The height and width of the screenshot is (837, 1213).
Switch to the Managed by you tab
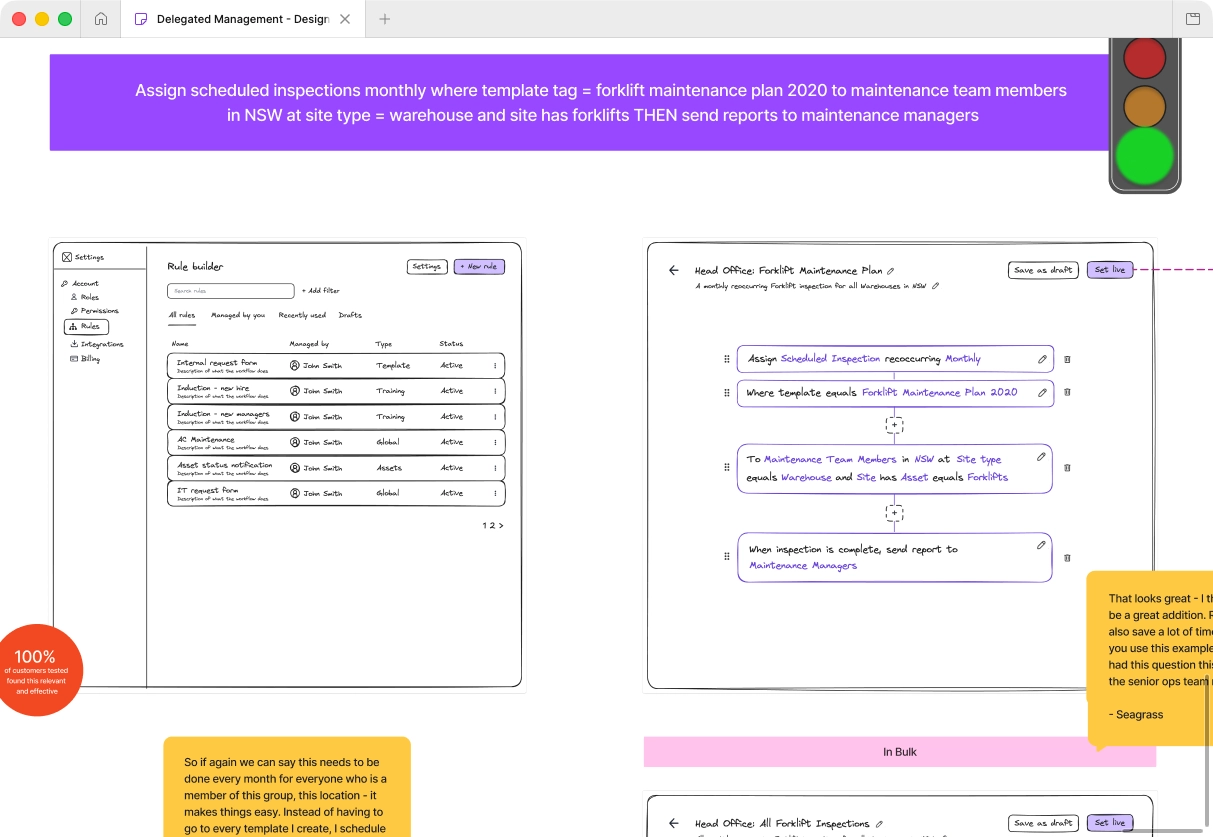[x=238, y=316]
